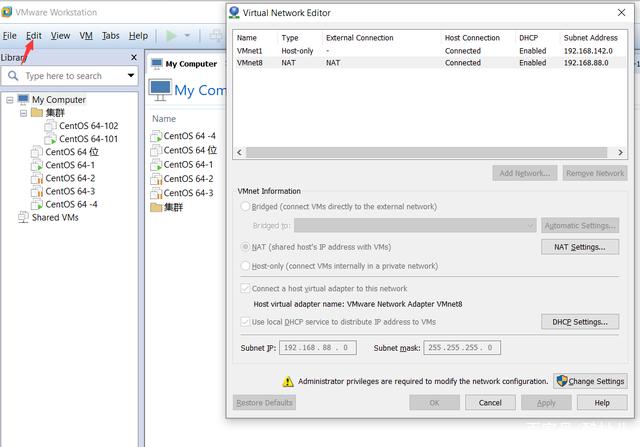Click the Subnet IP input field
The width and height of the screenshot is (640, 447).
point(318,348)
